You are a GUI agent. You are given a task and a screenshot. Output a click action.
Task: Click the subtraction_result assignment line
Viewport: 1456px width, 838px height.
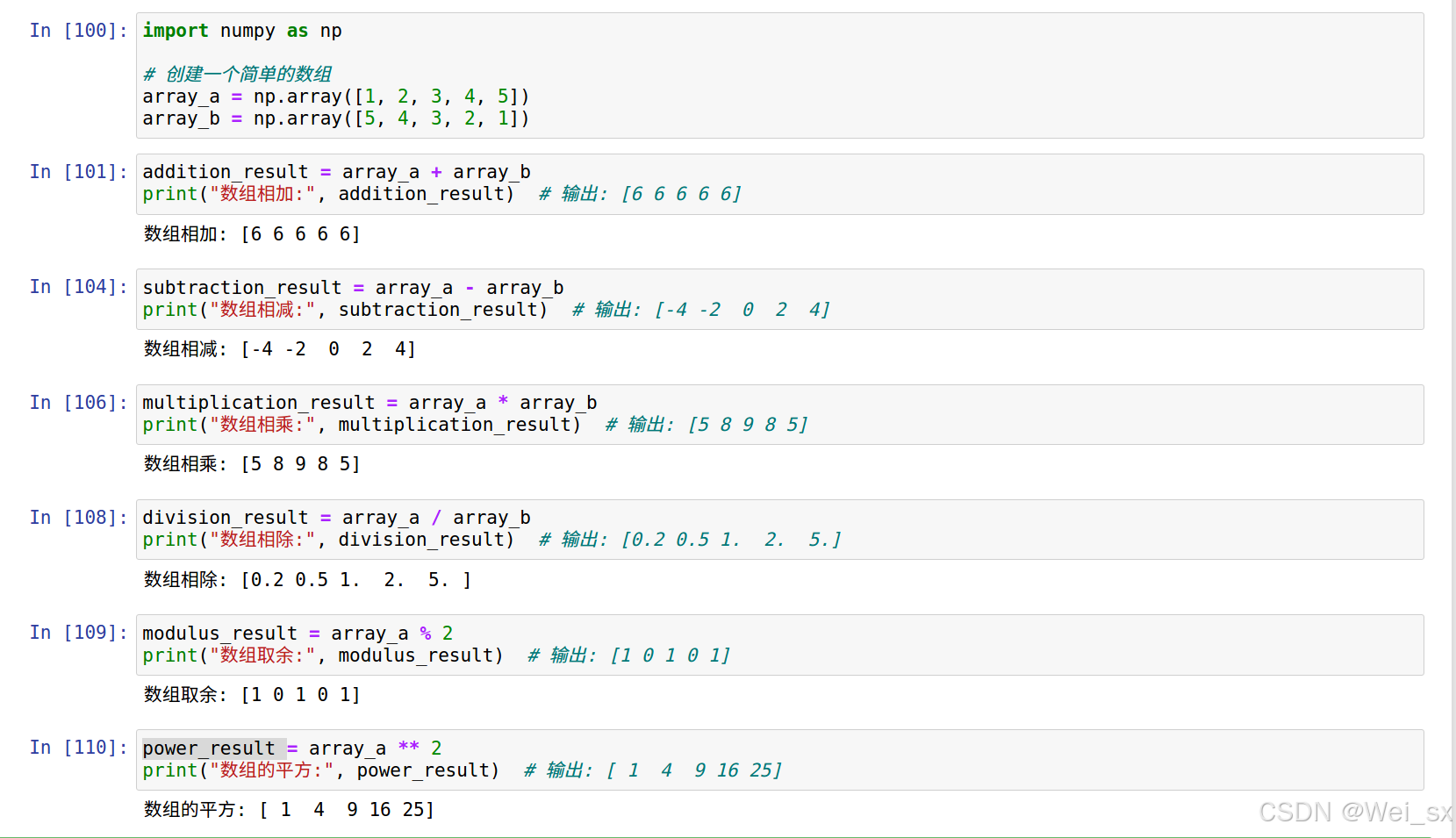[353, 288]
